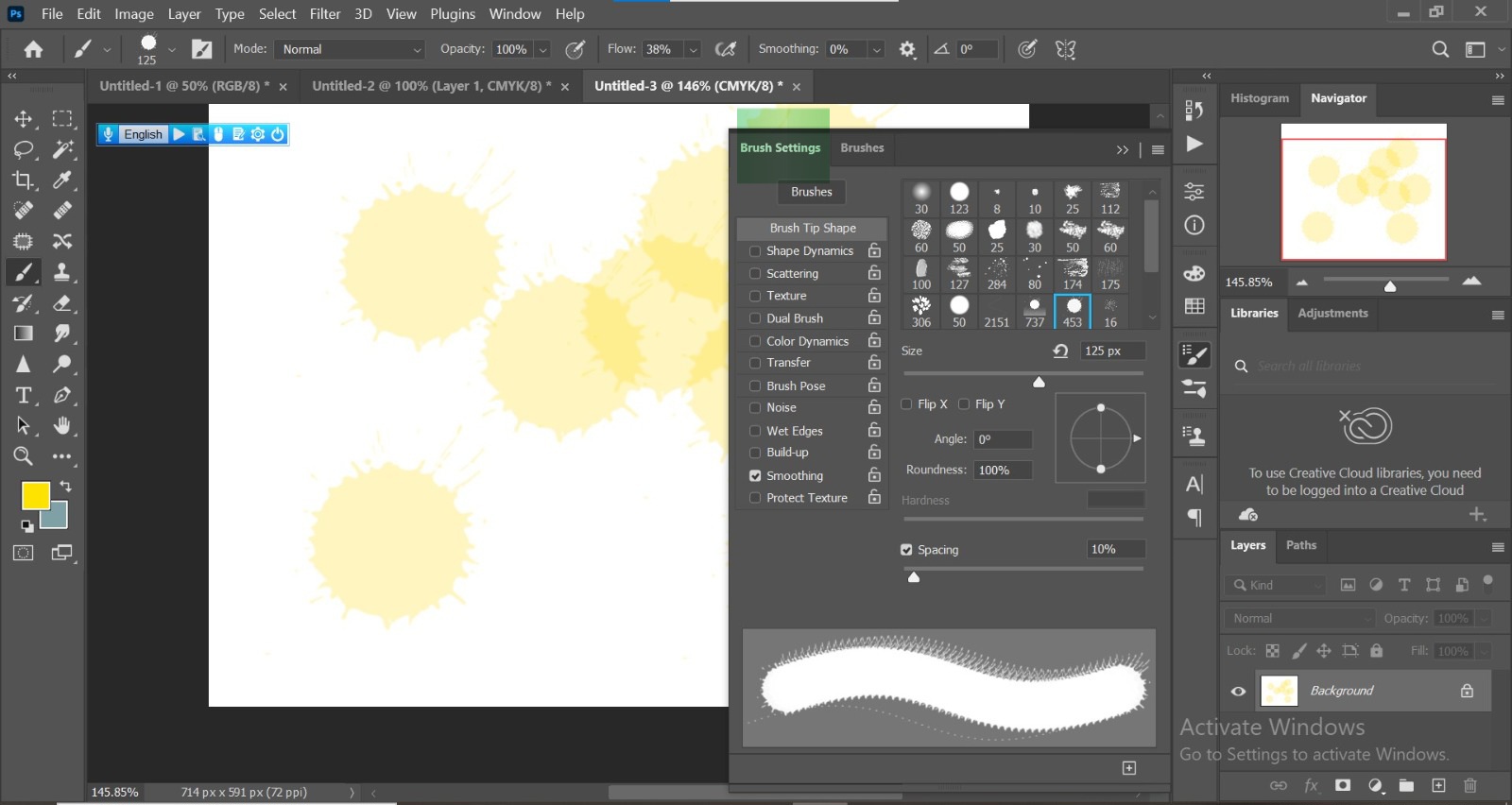Open the Flow value dropdown arrow
This screenshot has width=1512, height=805.
pos(693,49)
